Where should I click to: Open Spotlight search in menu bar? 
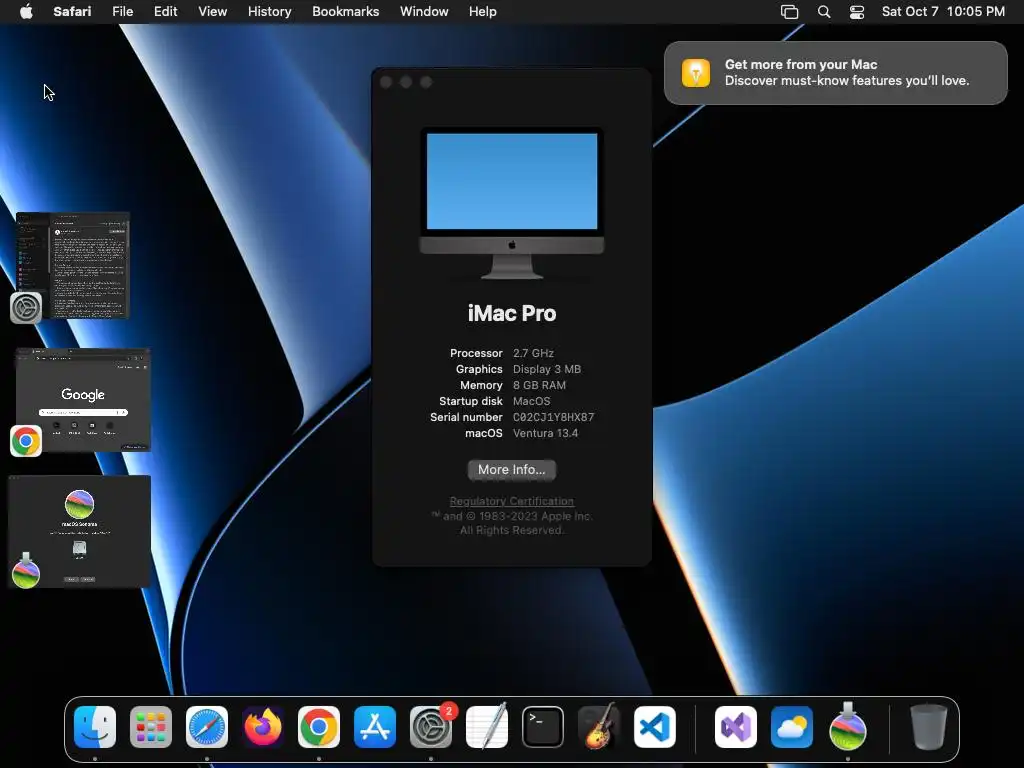click(x=824, y=12)
